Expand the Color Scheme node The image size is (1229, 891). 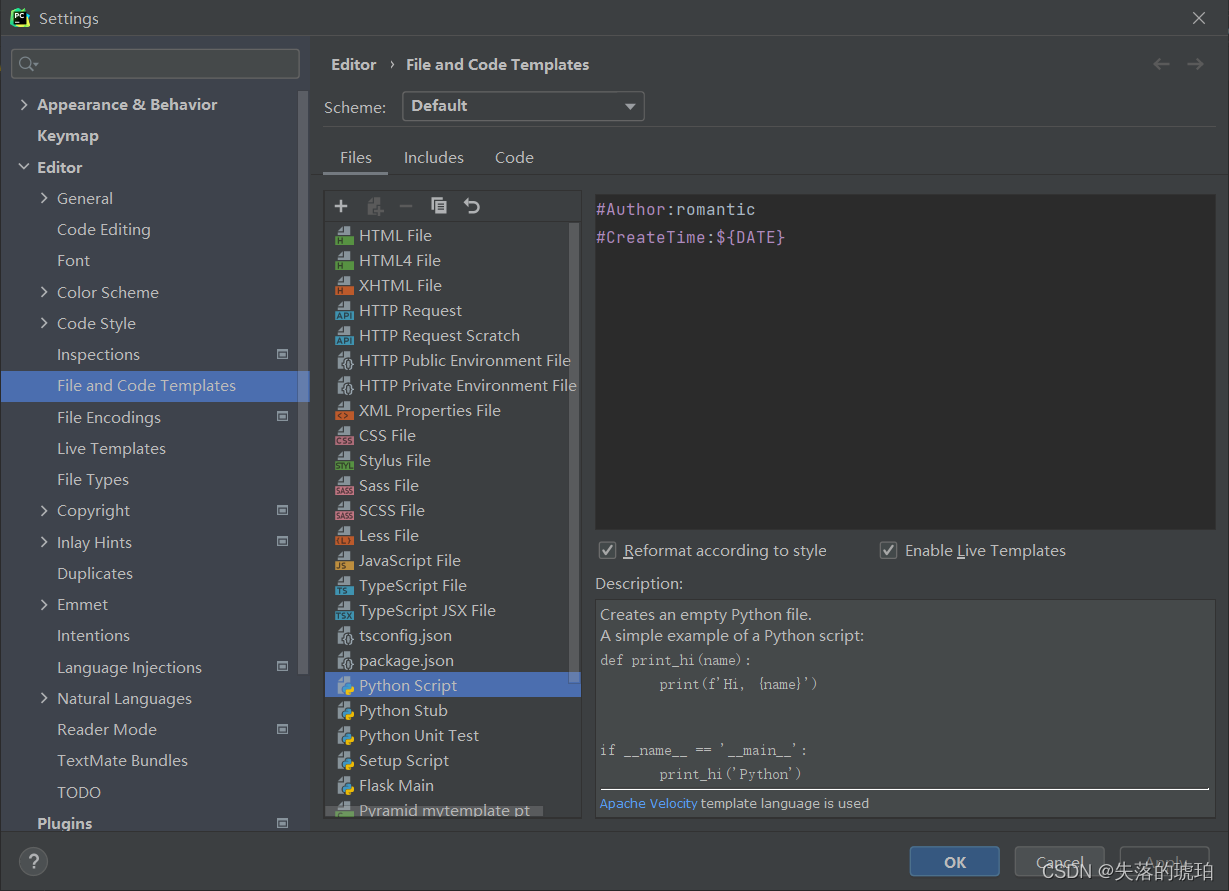pyautogui.click(x=44, y=292)
